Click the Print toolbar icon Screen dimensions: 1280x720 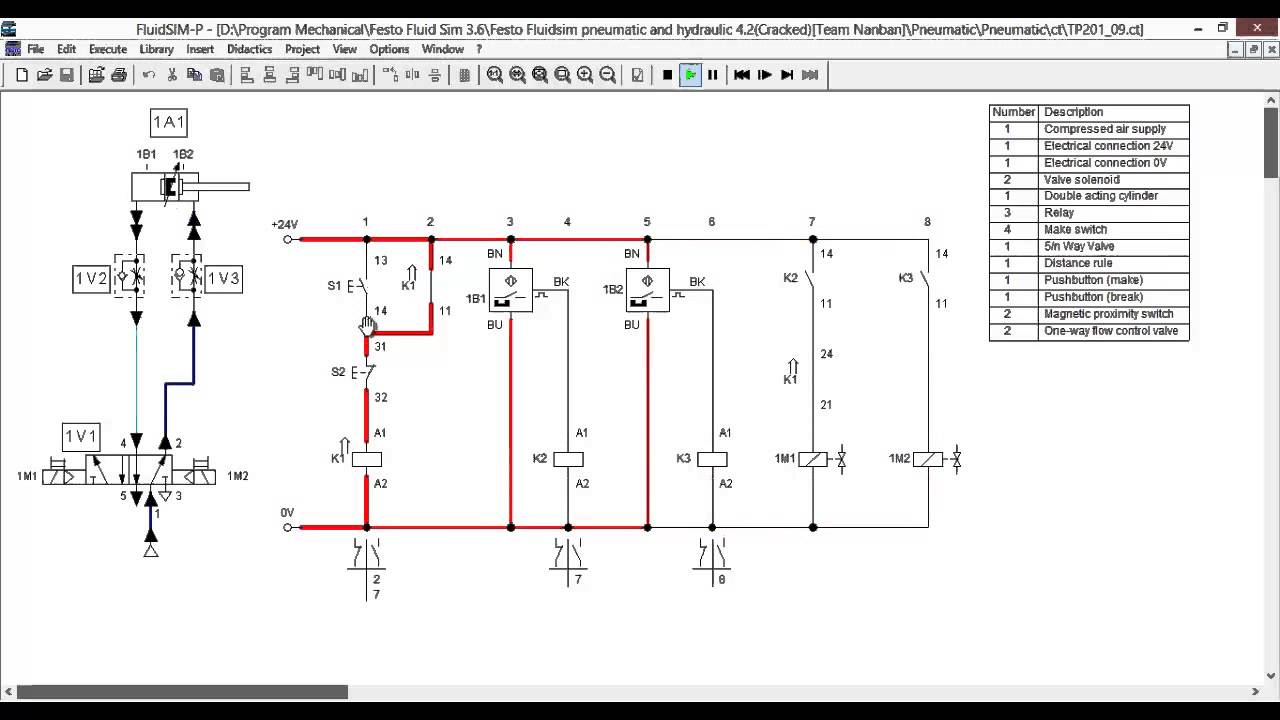tap(118, 74)
